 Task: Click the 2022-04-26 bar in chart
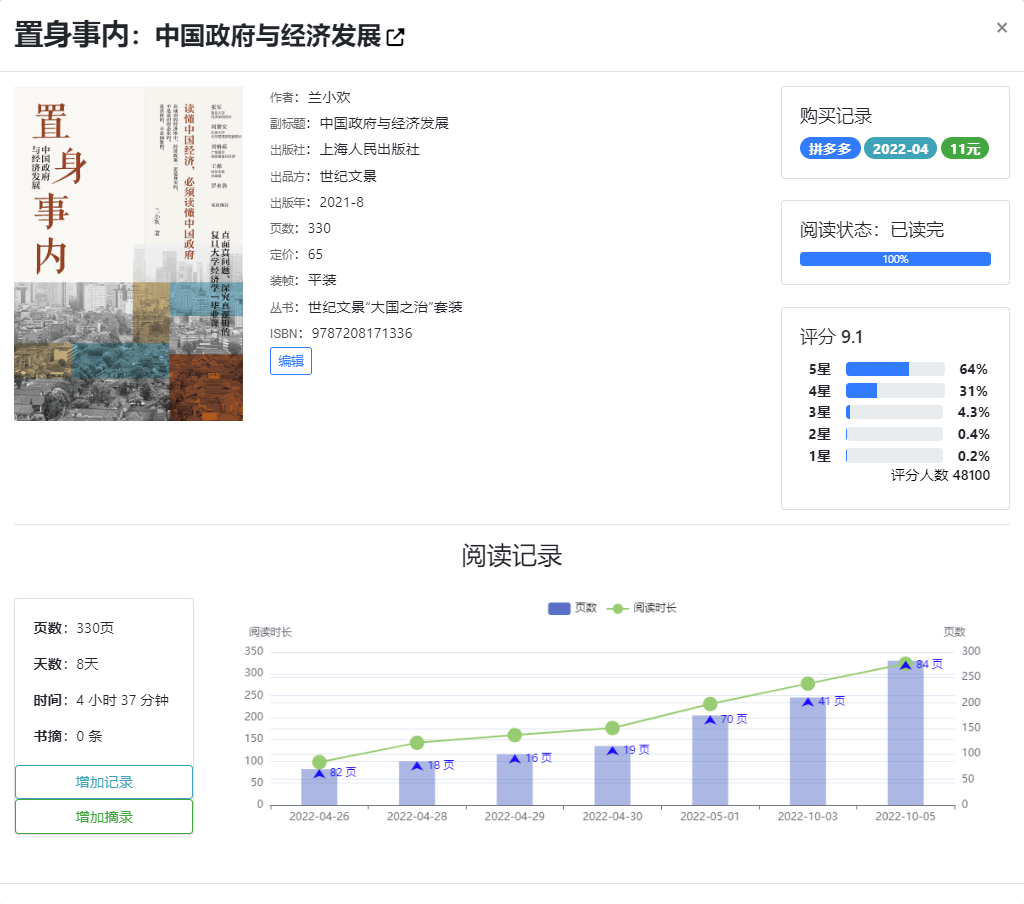(319, 787)
